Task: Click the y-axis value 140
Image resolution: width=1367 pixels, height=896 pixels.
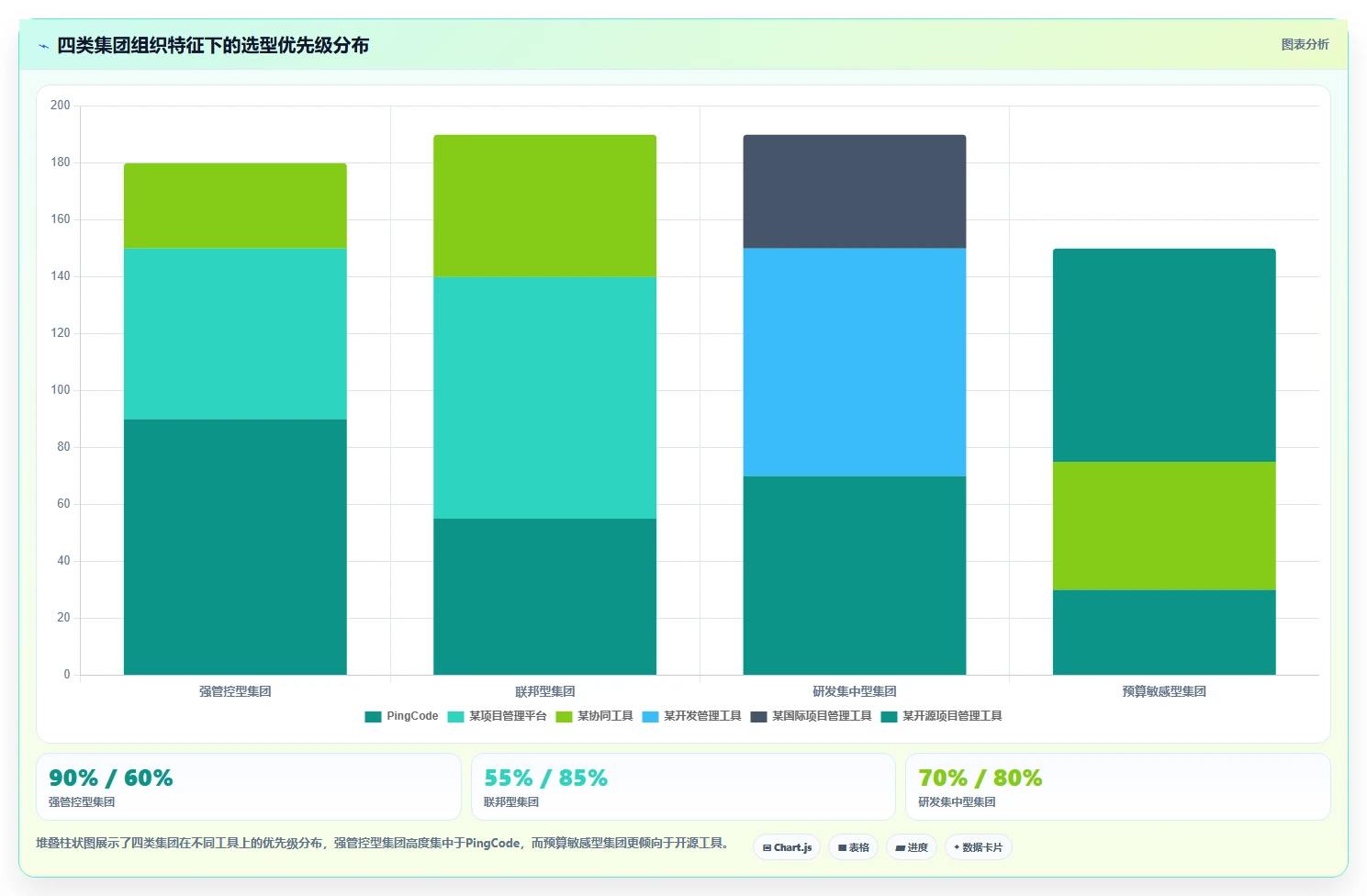Action: click(x=61, y=276)
